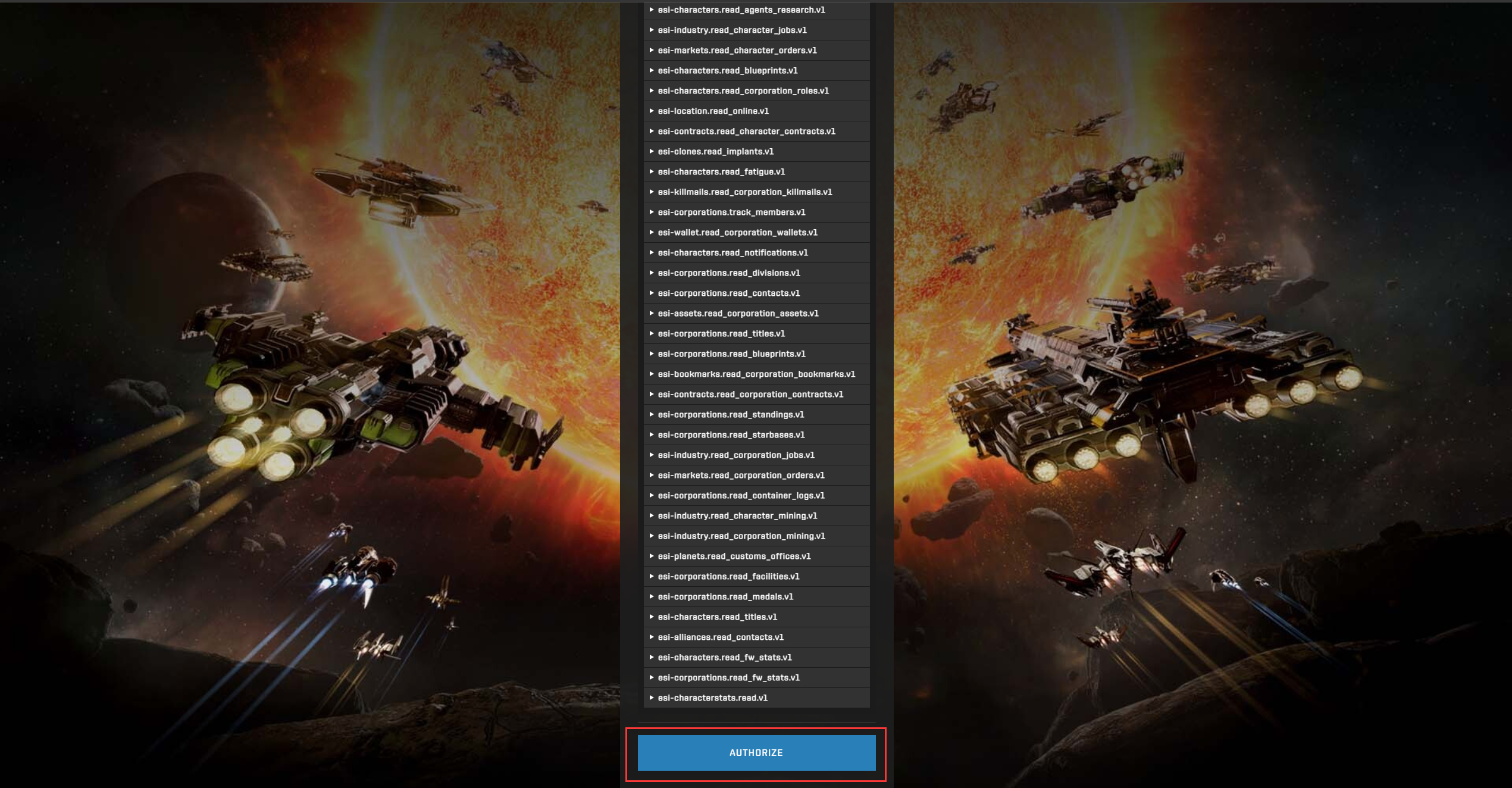Expand esi-characterstats.read.v1 scope
This screenshot has height=788, width=1512.
tap(712, 698)
